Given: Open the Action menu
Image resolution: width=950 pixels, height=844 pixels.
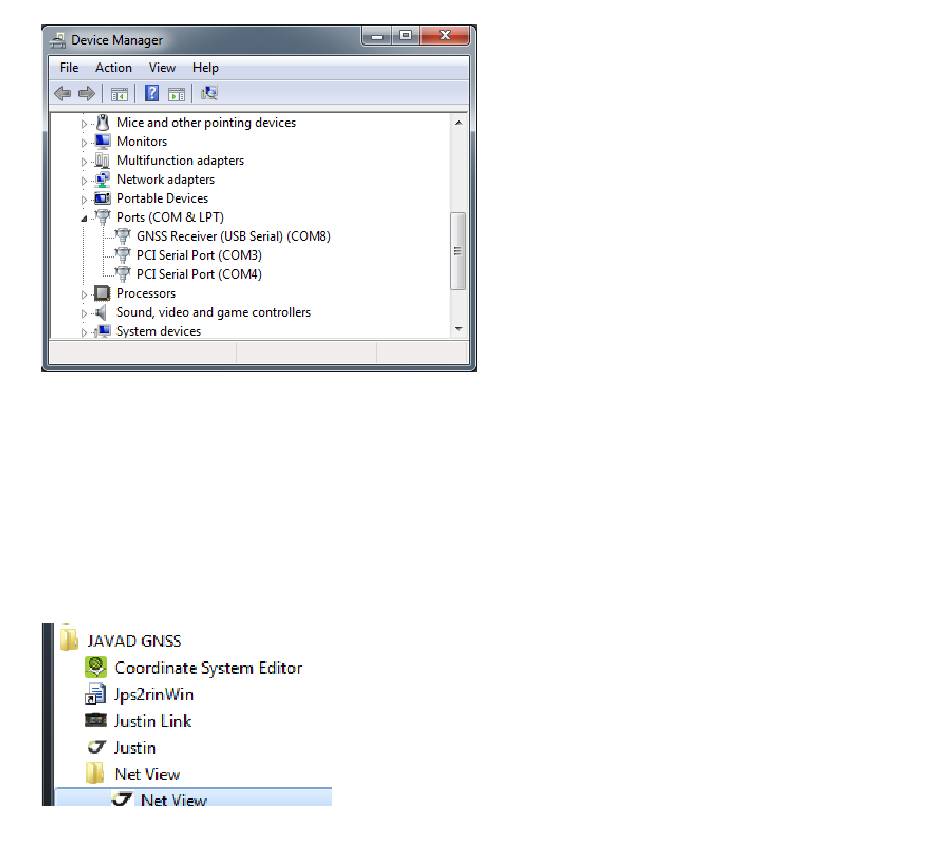Looking at the screenshot, I should 113,67.
